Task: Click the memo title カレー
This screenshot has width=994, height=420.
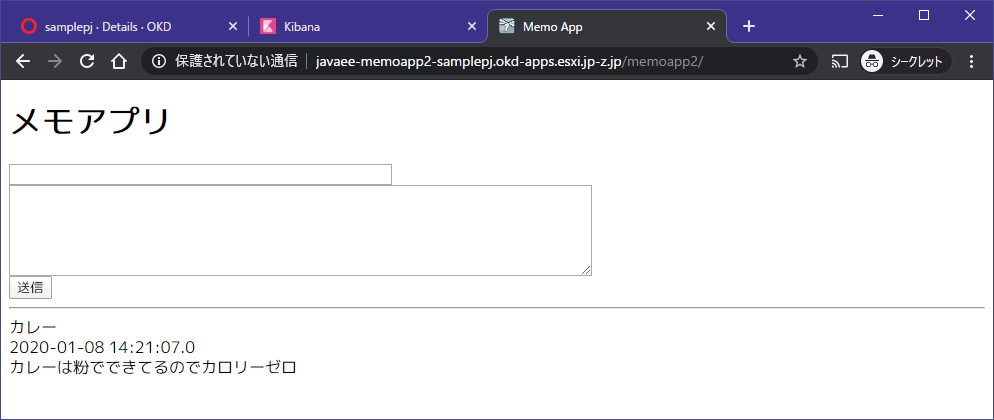Action: pos(34,328)
